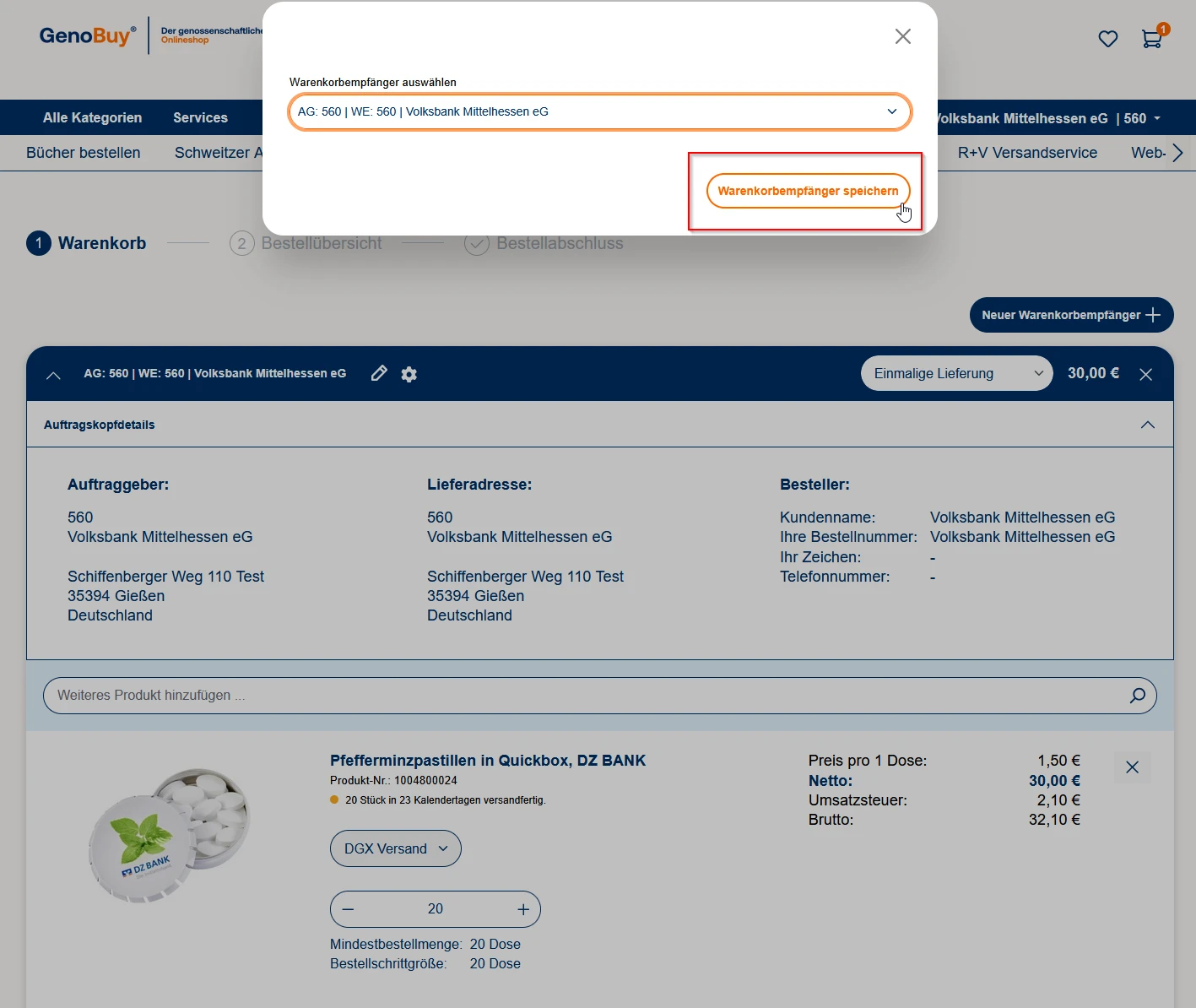Increase quantity with plus button
The height and width of the screenshot is (1008, 1196).
(523, 909)
